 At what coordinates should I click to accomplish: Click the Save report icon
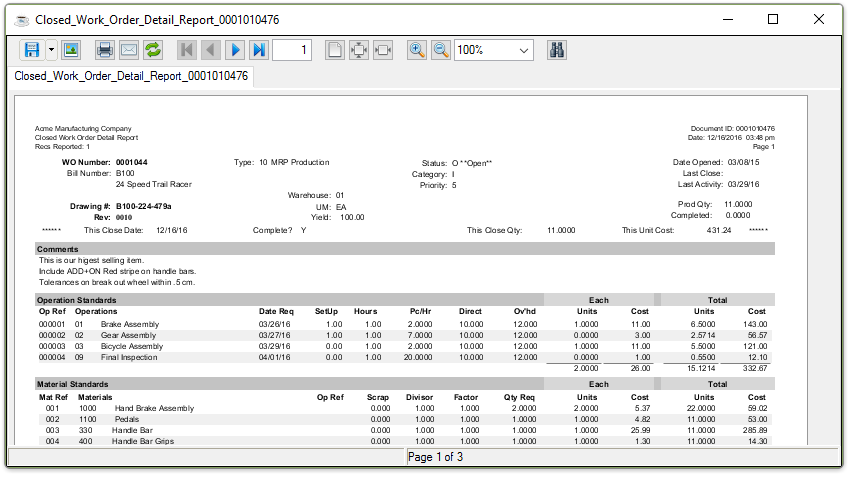pos(31,49)
